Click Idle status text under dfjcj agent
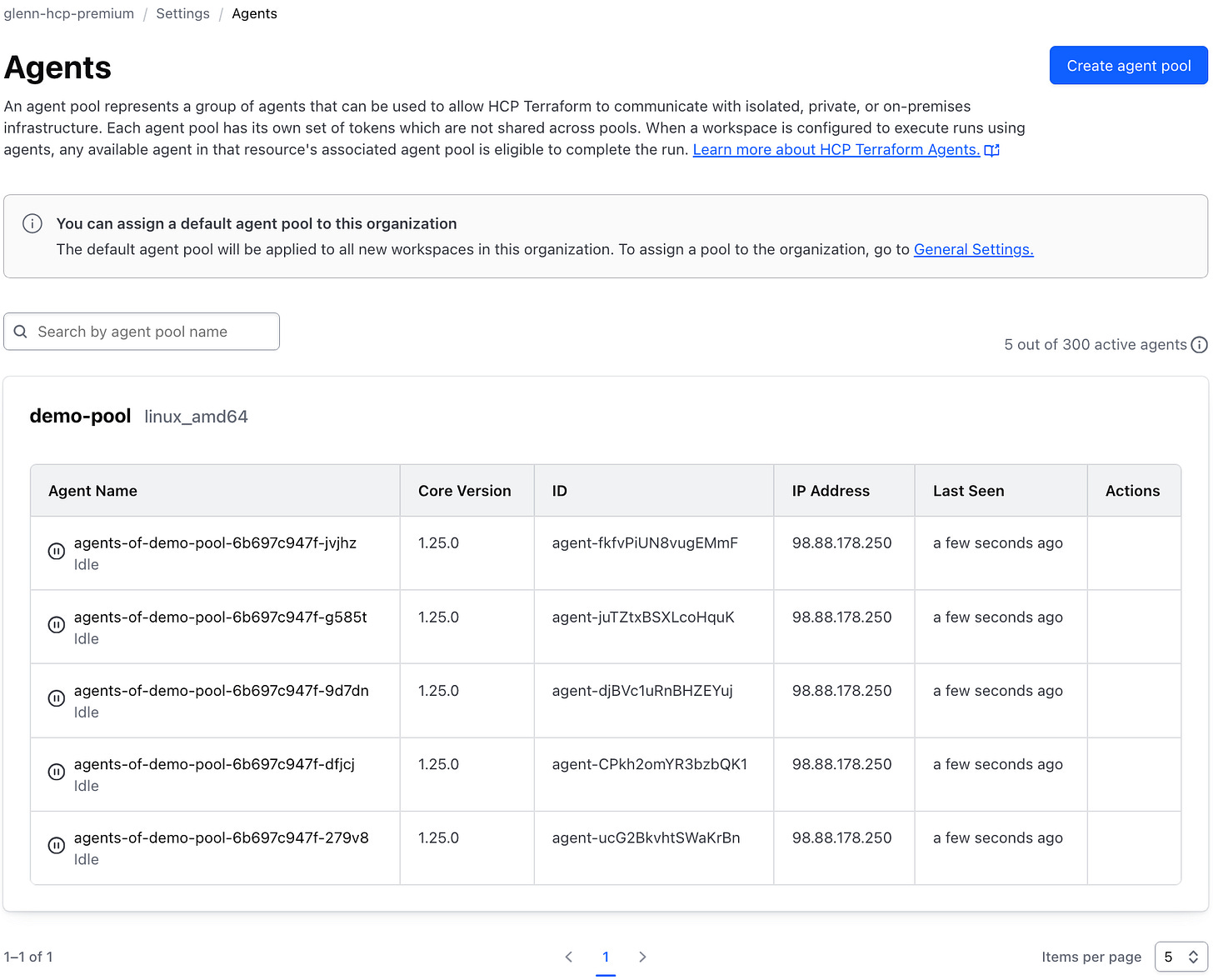The width and height of the screenshot is (1213, 980). click(86, 786)
